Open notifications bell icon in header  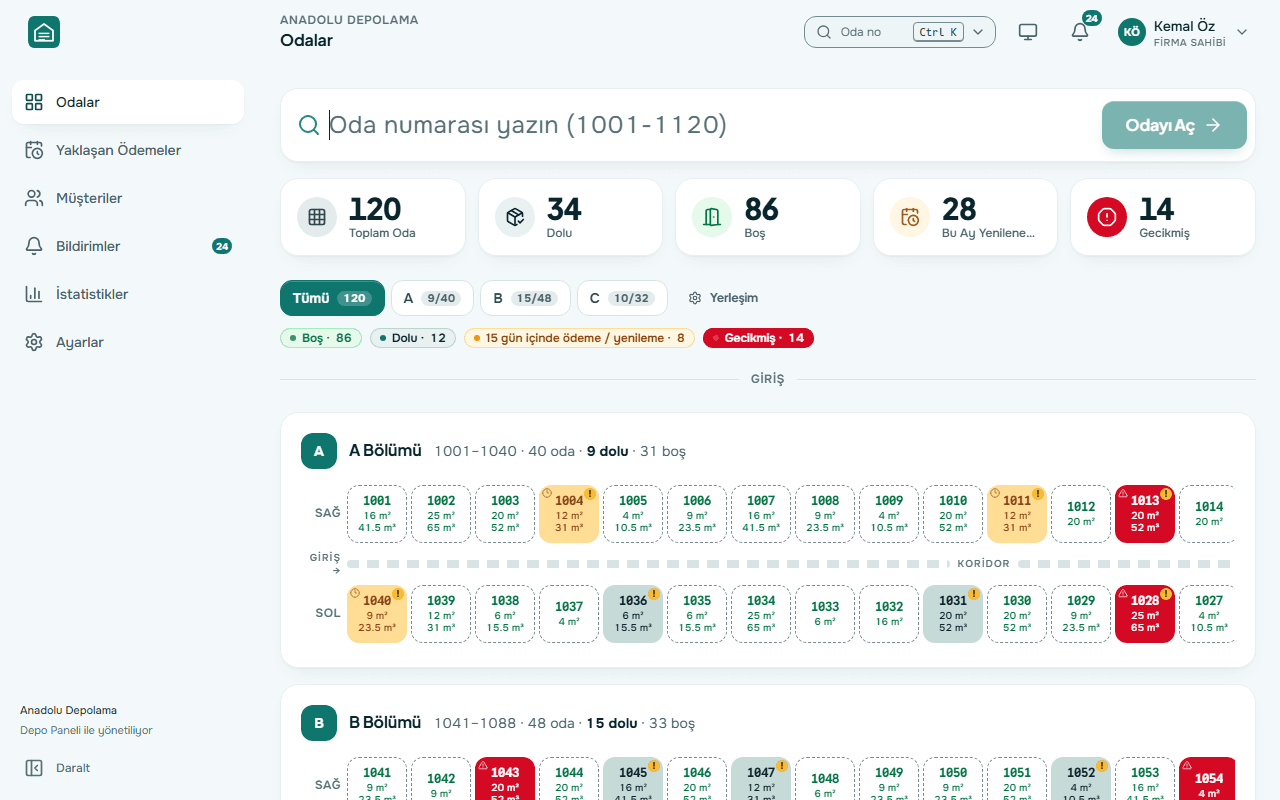pos(1080,32)
